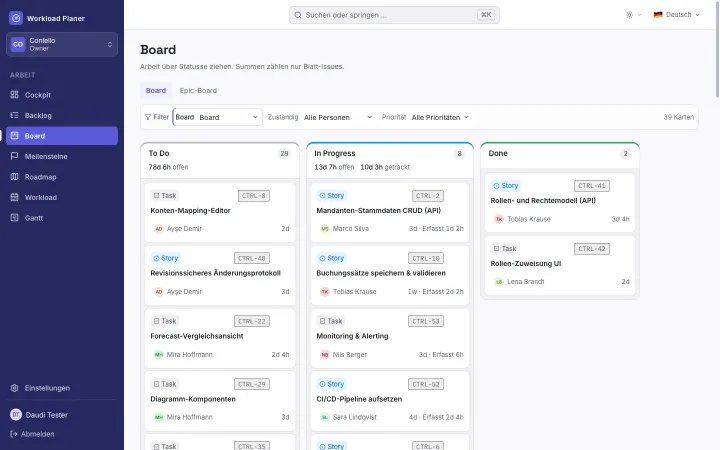
Task: Click the search magnifier icon
Action: (x=298, y=15)
